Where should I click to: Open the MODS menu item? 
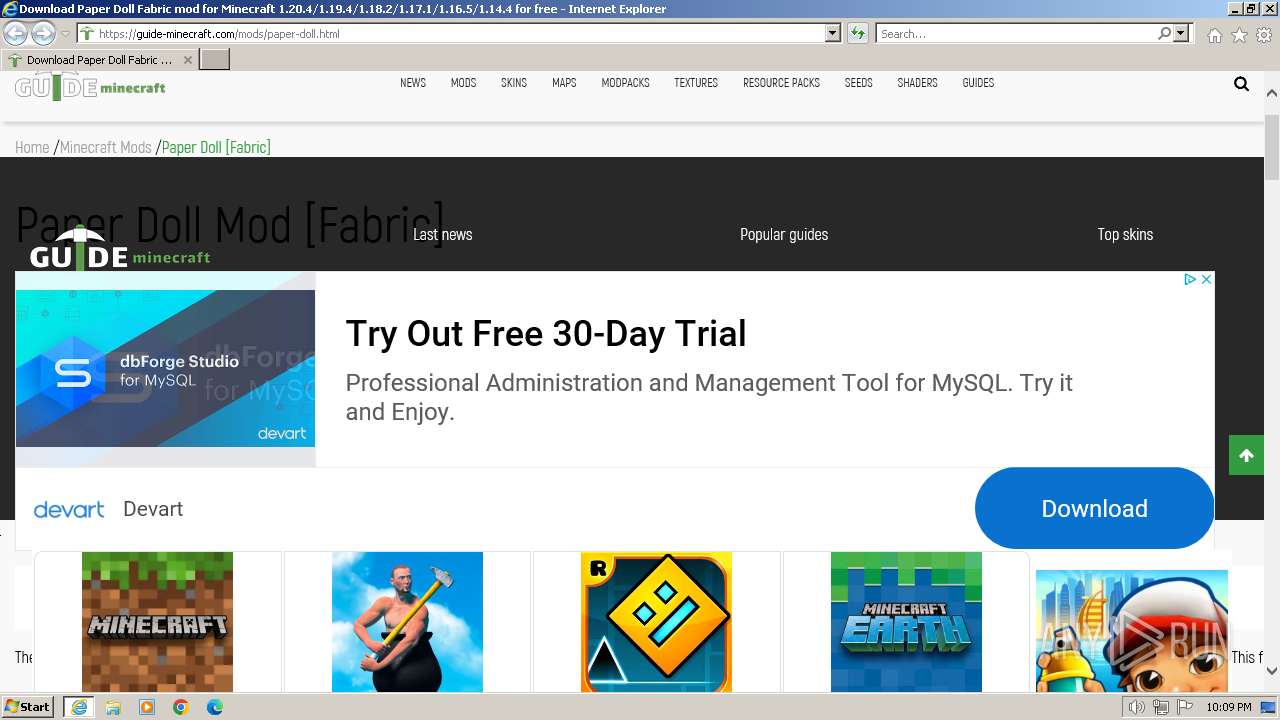point(463,83)
